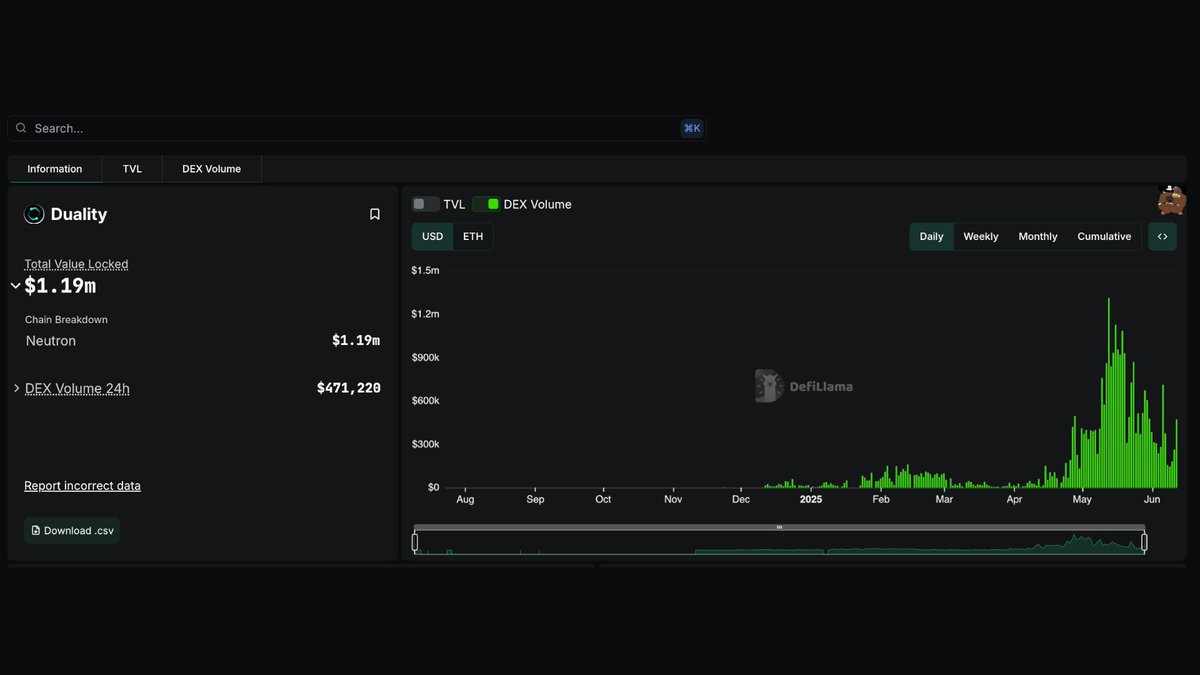Click the Total Value Locked label

pyautogui.click(x=76, y=264)
